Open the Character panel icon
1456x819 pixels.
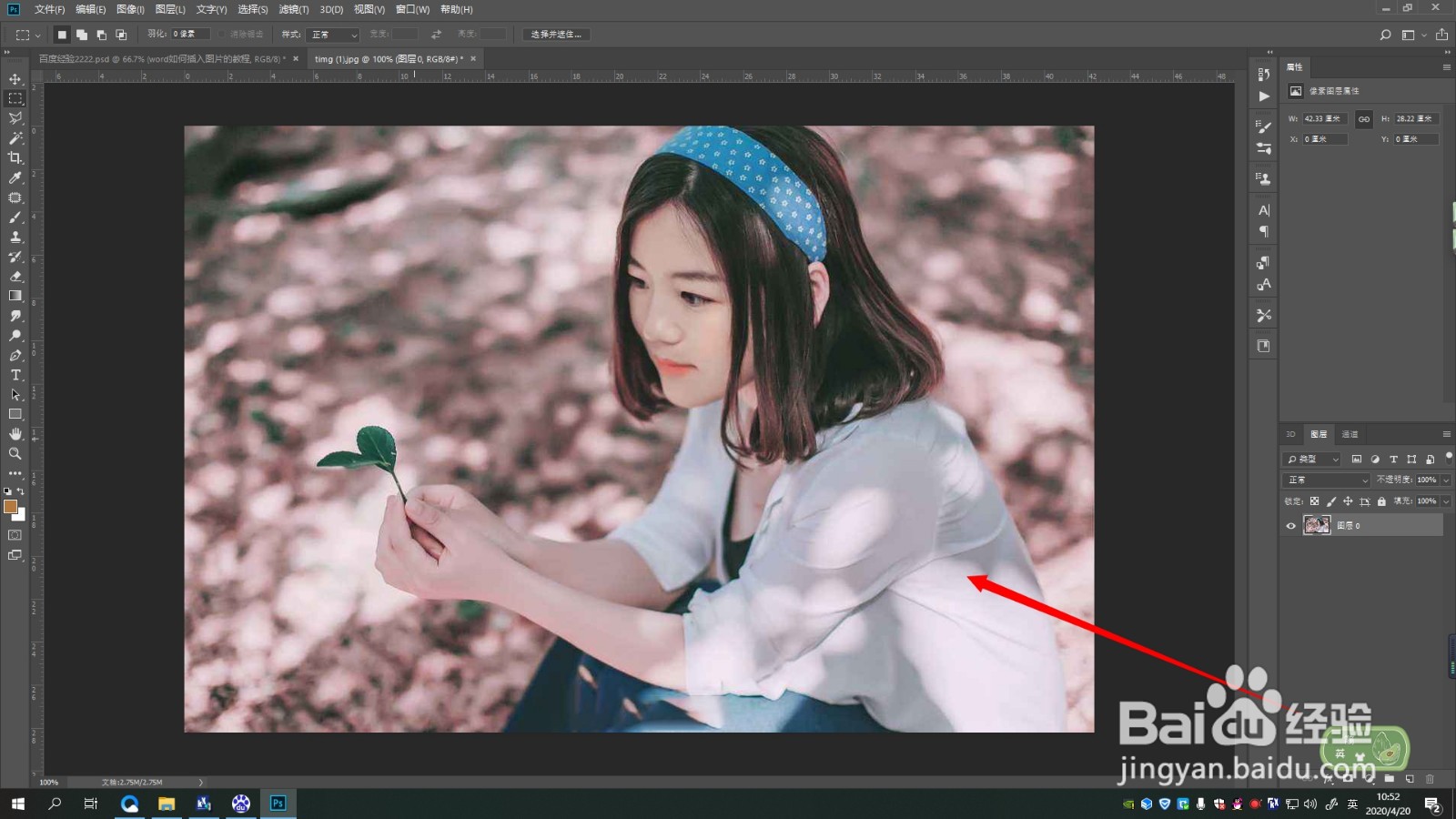[x=1263, y=210]
